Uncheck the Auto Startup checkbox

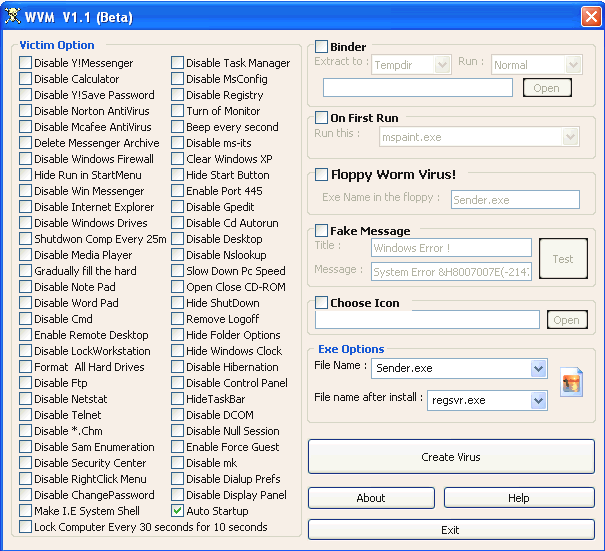coord(177,511)
